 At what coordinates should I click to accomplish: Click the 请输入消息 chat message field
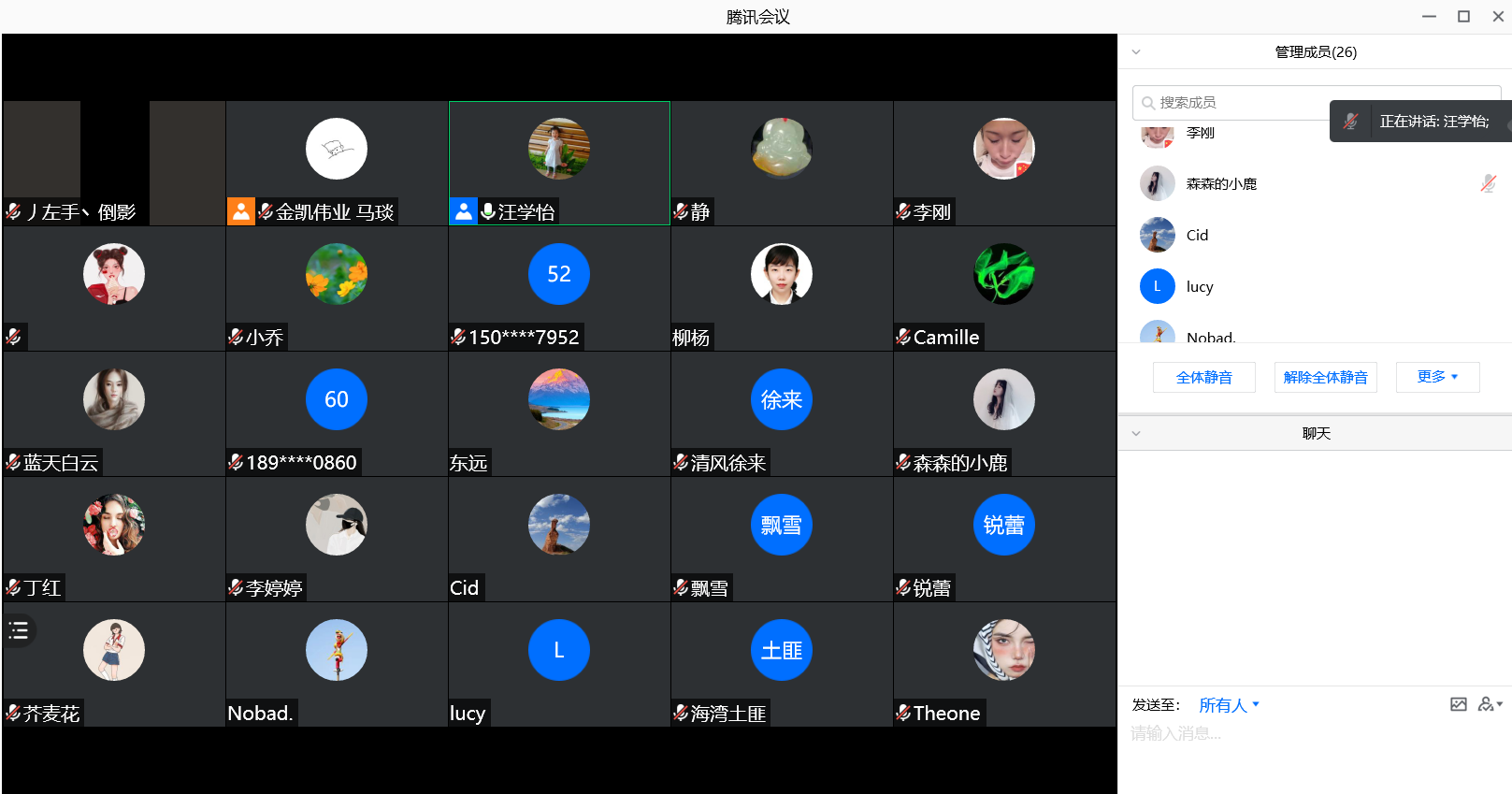1309,733
